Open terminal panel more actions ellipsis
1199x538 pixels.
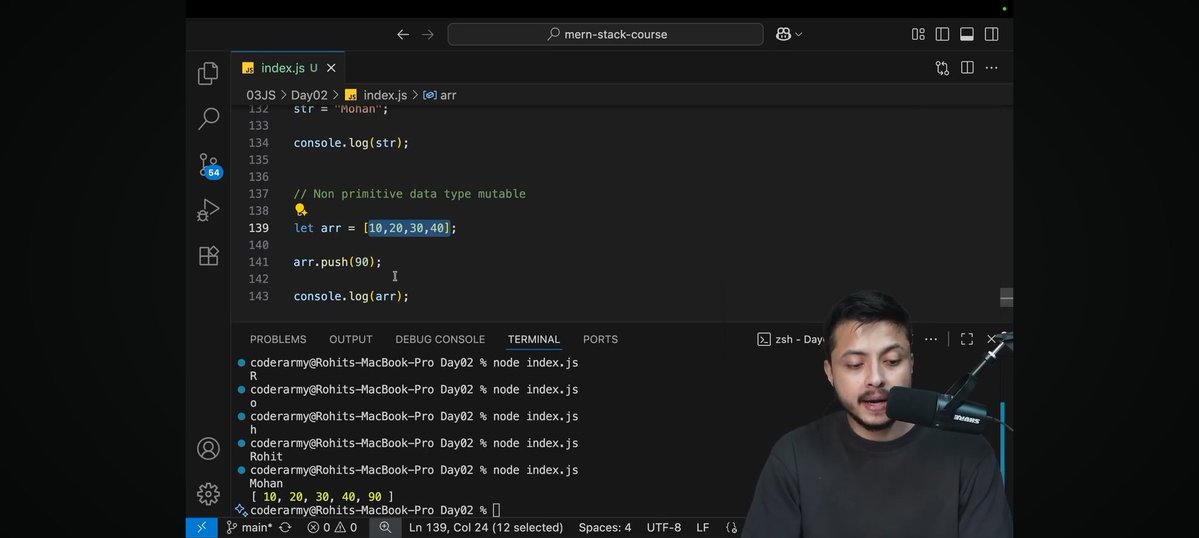click(931, 339)
